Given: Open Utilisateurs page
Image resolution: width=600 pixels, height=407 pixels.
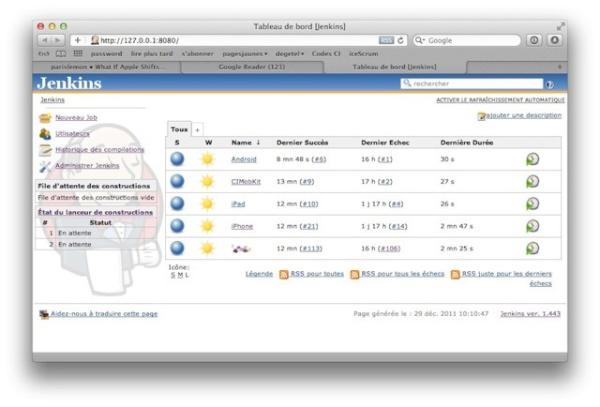Looking at the screenshot, I should pos(72,133).
